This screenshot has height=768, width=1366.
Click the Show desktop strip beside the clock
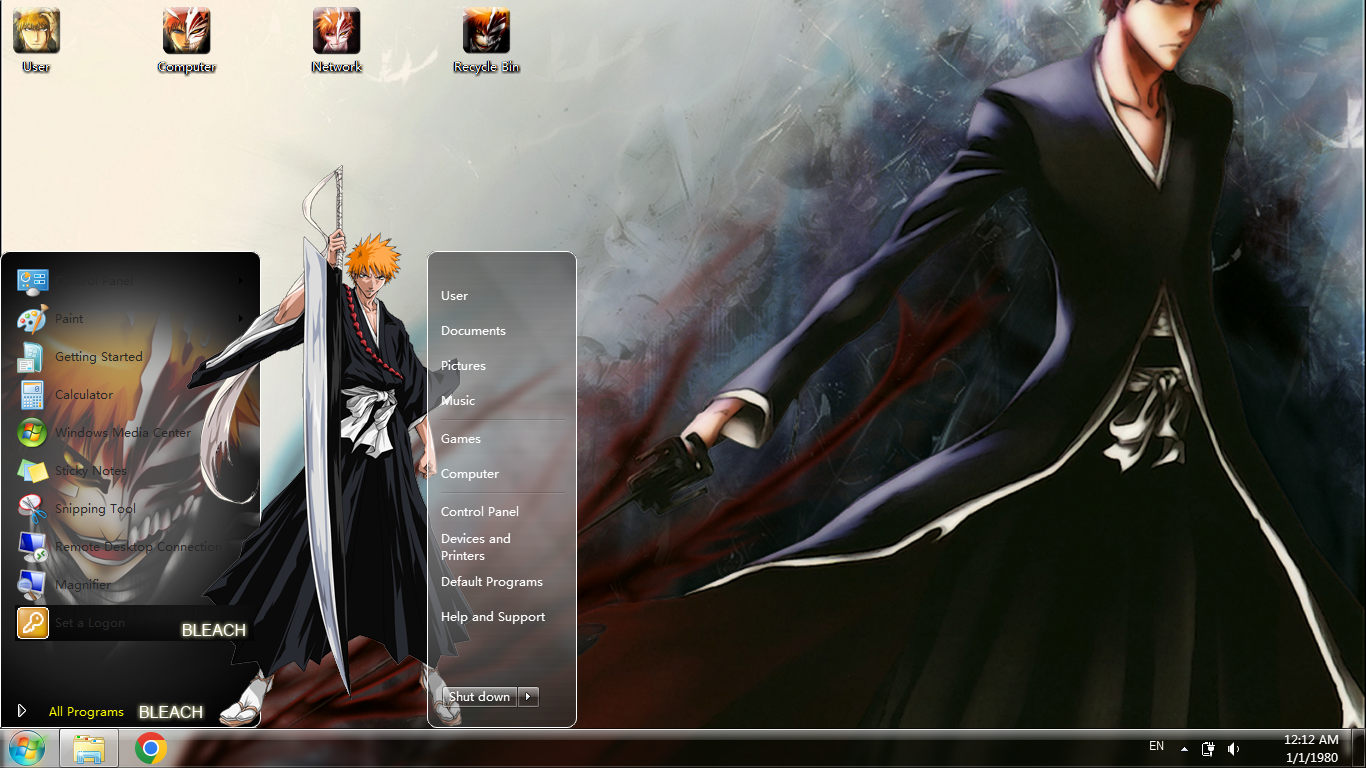(x=1358, y=749)
